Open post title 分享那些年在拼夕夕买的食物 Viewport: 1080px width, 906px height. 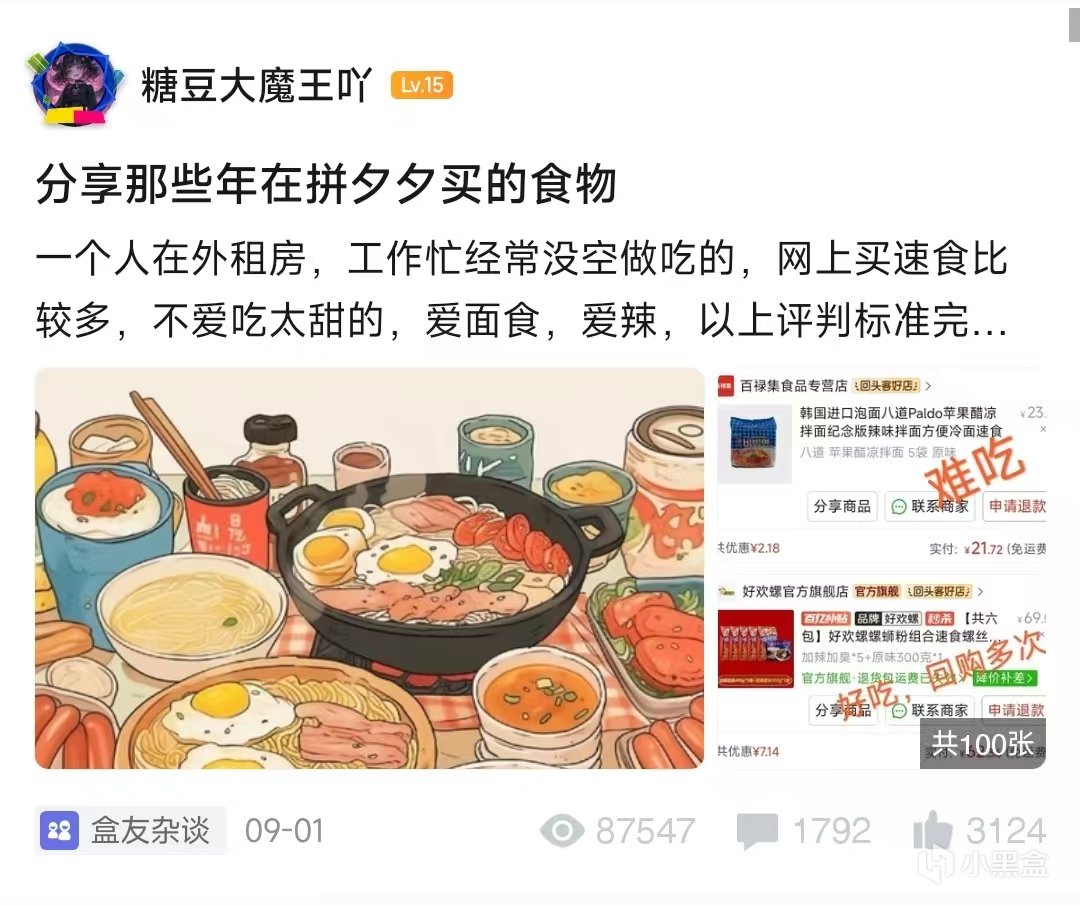(x=326, y=184)
